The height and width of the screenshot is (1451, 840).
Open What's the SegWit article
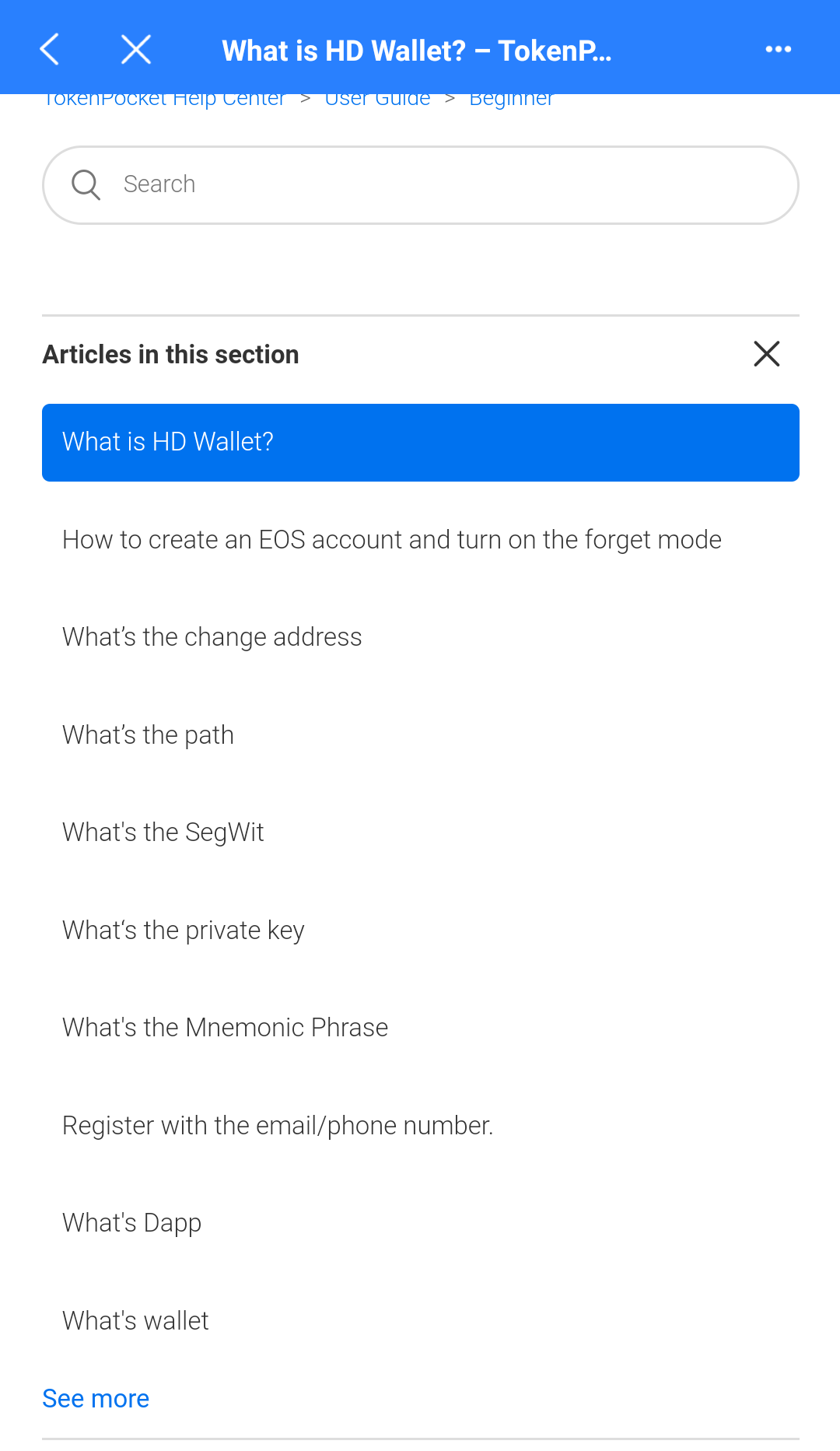point(163,832)
